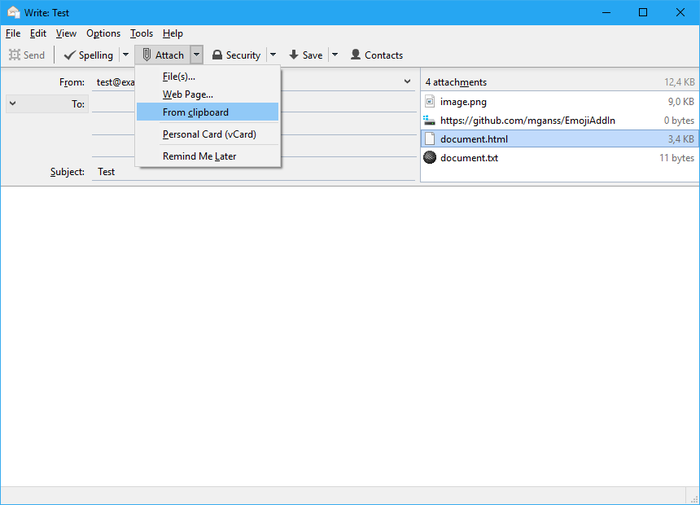Open the File menu
Screen dimensions: 700x505
13,33
